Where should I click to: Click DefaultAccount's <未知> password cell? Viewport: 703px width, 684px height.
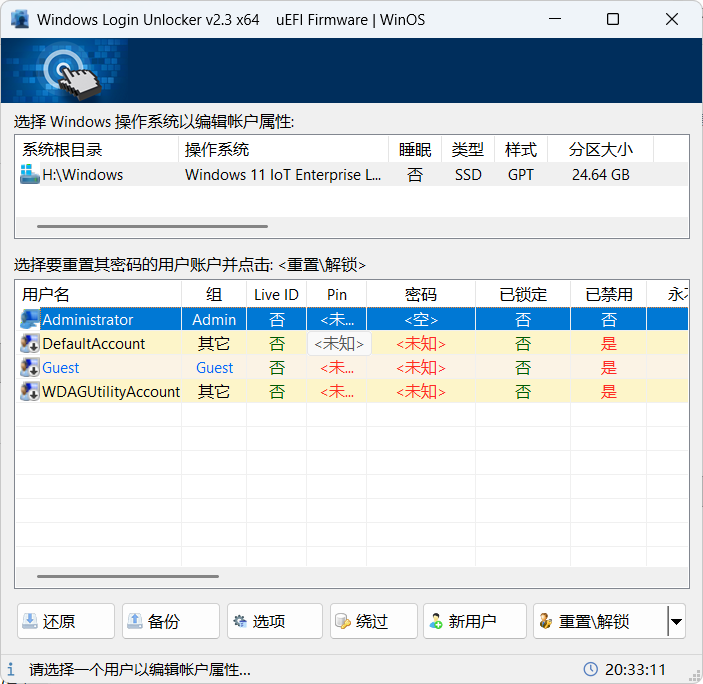(421, 343)
